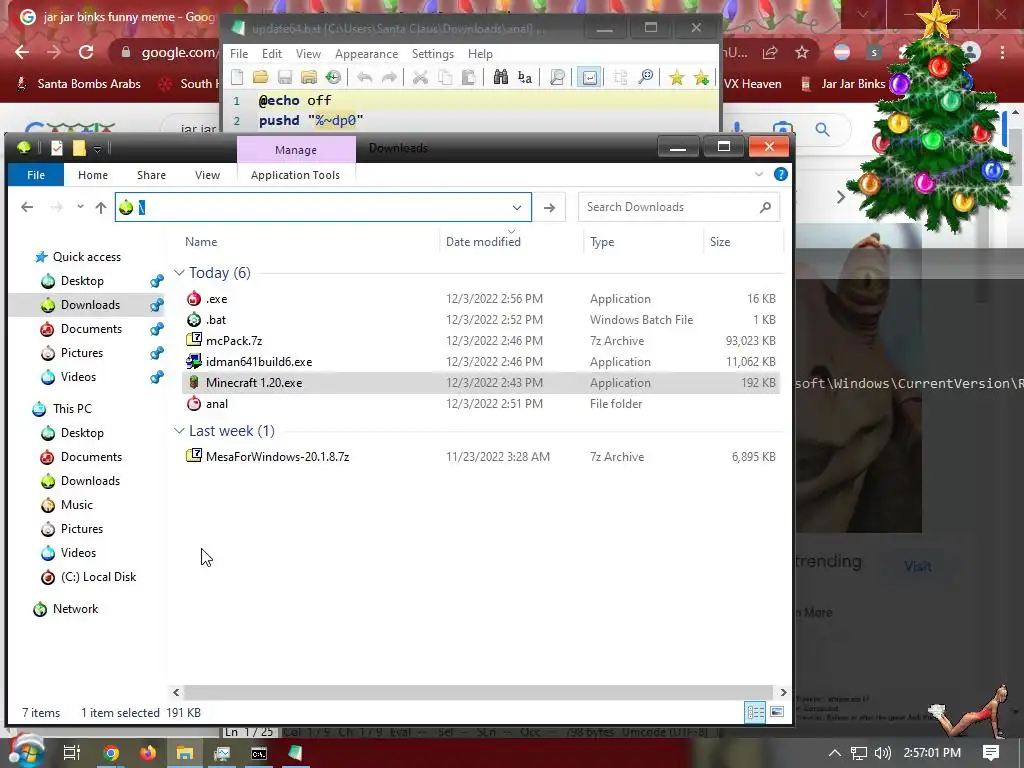The height and width of the screenshot is (768, 1024).
Task: Show hidden system tray icons
Action: click(834, 753)
